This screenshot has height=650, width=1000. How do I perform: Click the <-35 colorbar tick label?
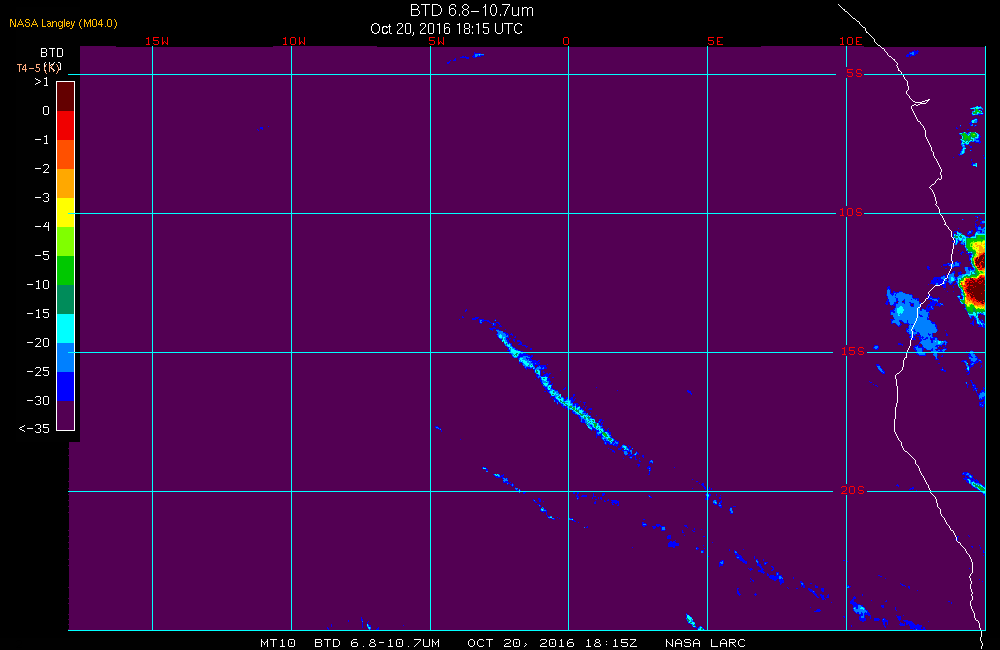coord(34,429)
